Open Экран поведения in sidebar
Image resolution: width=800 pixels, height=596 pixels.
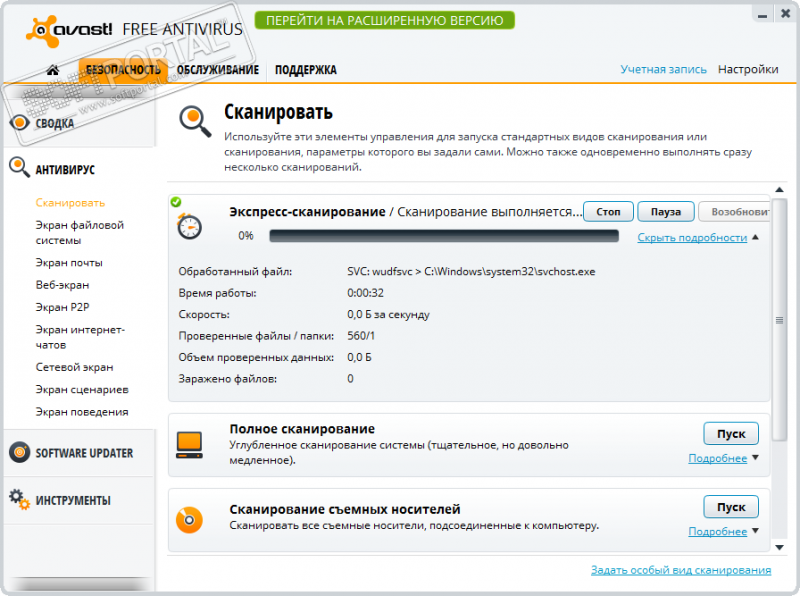pos(82,412)
